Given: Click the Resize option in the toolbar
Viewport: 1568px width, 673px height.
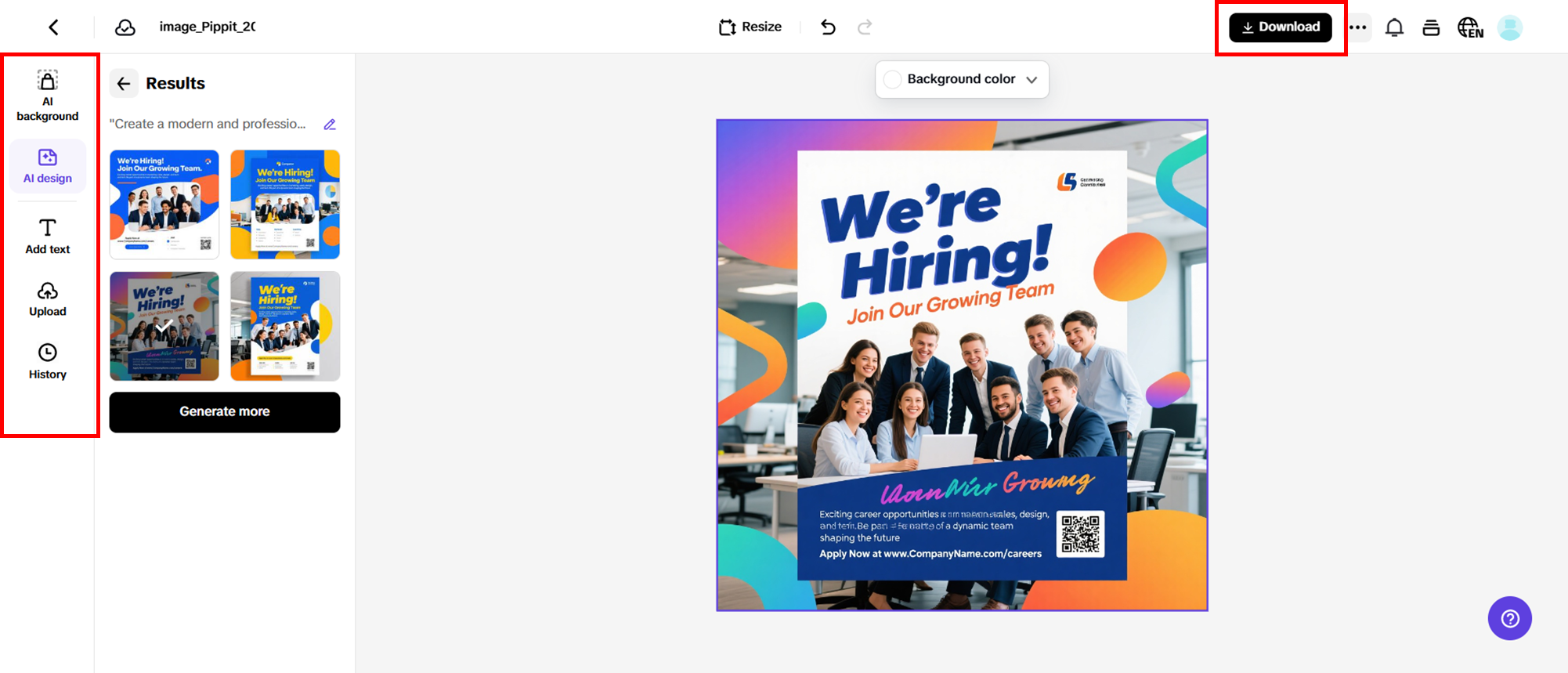Looking at the screenshot, I should (x=750, y=27).
